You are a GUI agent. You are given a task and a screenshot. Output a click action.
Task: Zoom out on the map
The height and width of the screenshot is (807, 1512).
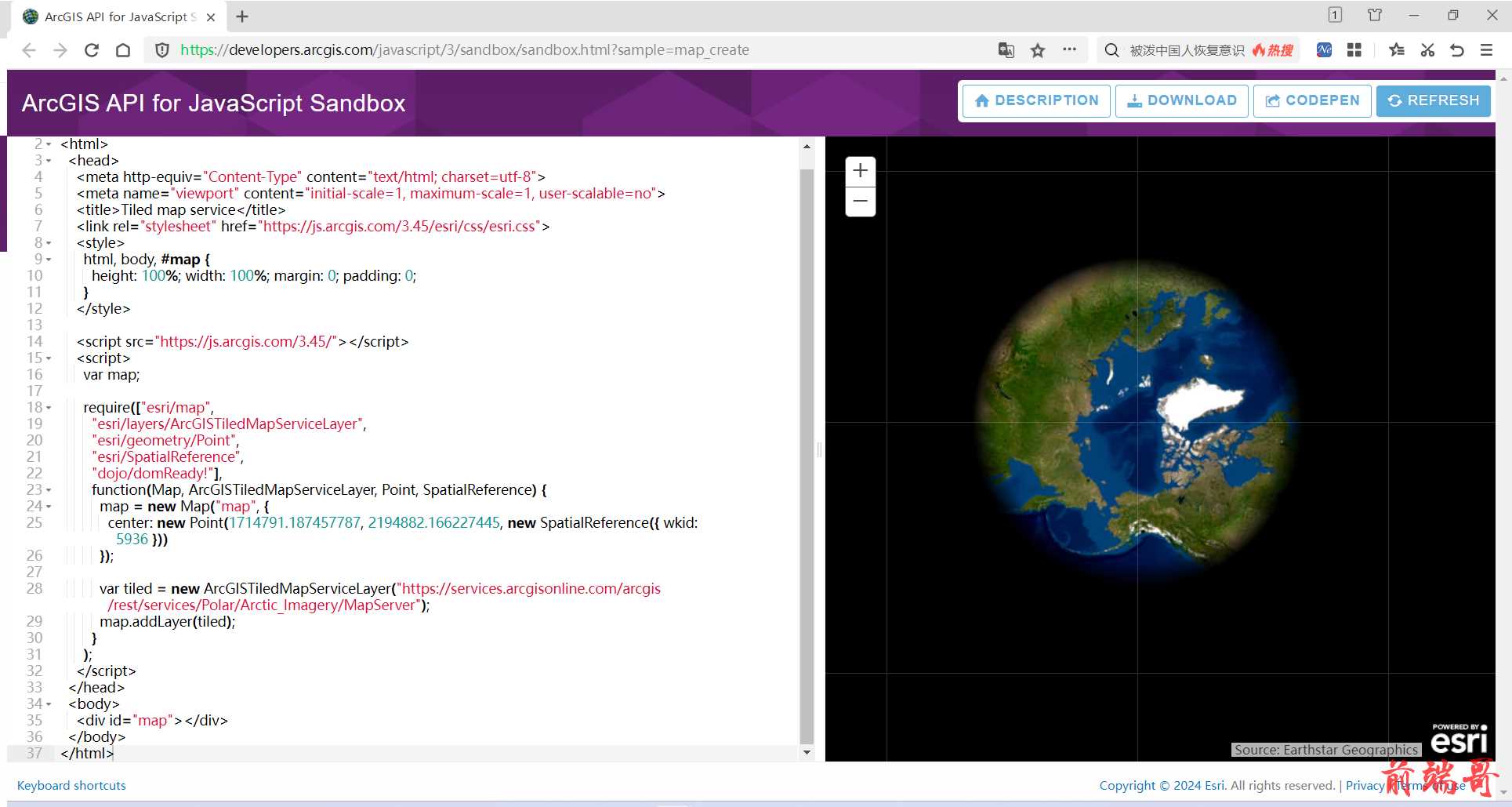(860, 202)
